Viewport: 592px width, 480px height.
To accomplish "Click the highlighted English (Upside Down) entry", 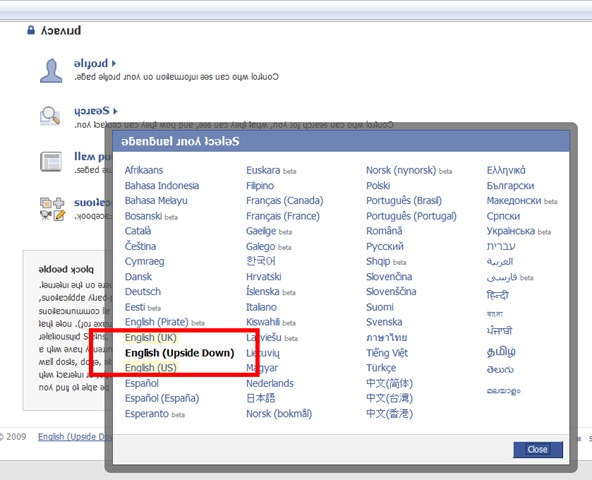I will pyautogui.click(x=180, y=353).
